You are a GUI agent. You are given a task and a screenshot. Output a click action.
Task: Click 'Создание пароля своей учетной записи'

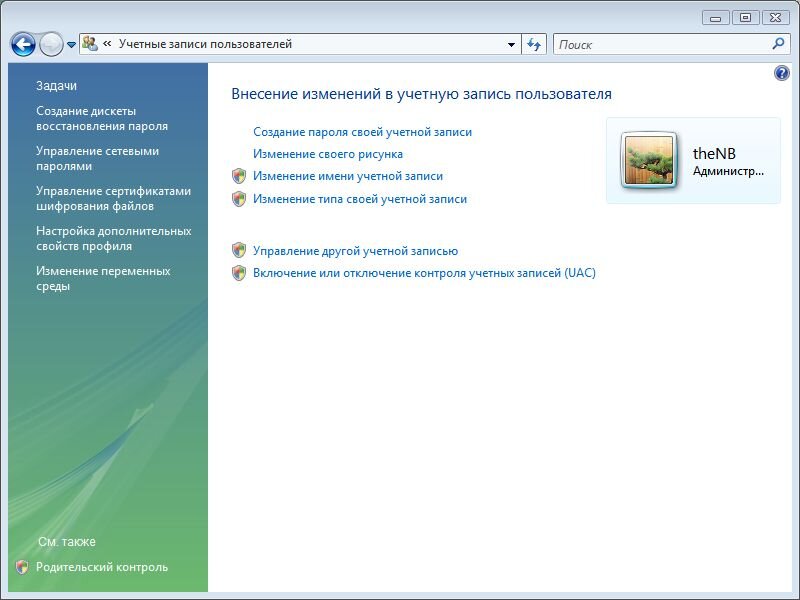click(362, 132)
